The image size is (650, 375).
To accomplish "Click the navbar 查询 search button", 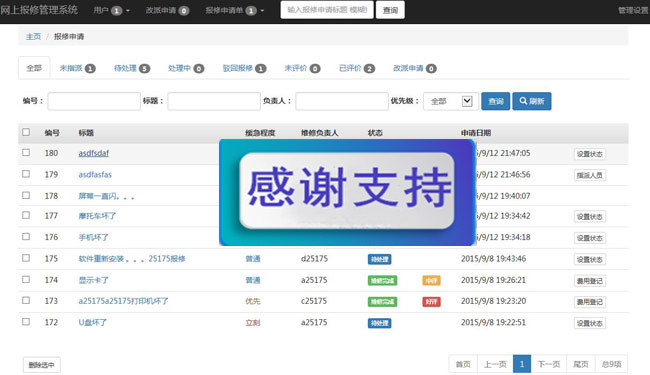I will pos(390,10).
